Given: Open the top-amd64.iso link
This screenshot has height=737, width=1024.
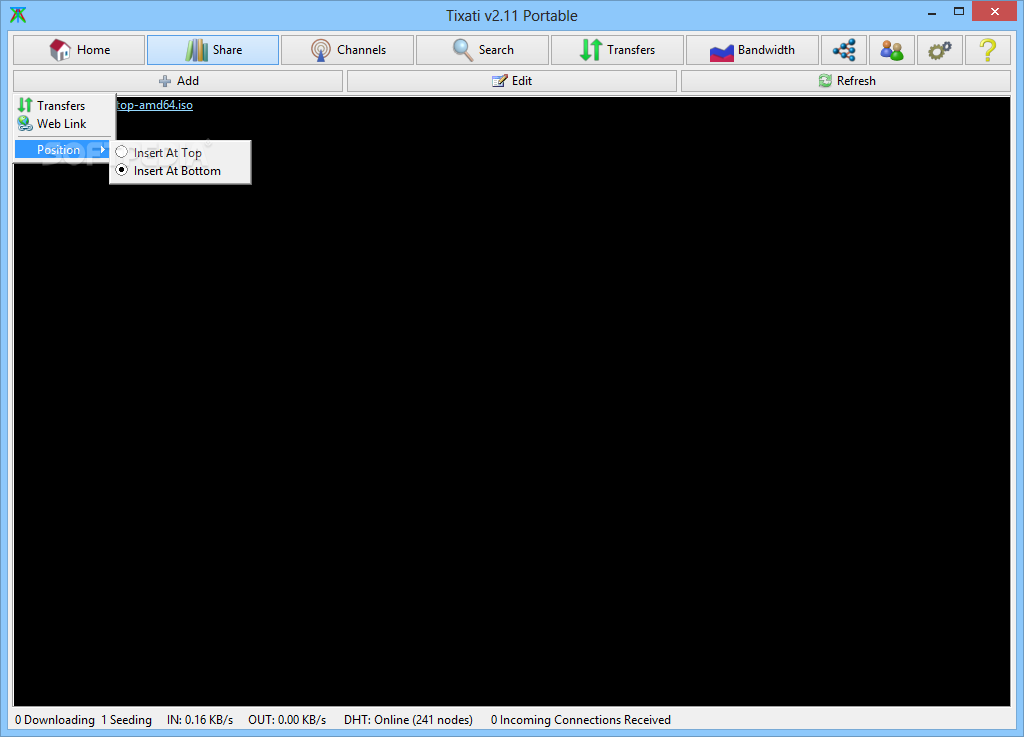Looking at the screenshot, I should tap(155, 105).
